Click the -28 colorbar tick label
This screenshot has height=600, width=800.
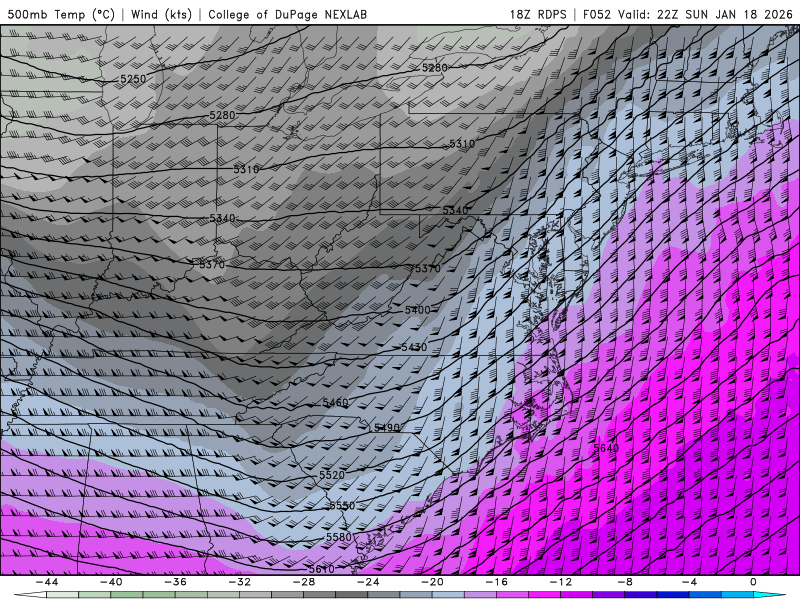point(304,582)
